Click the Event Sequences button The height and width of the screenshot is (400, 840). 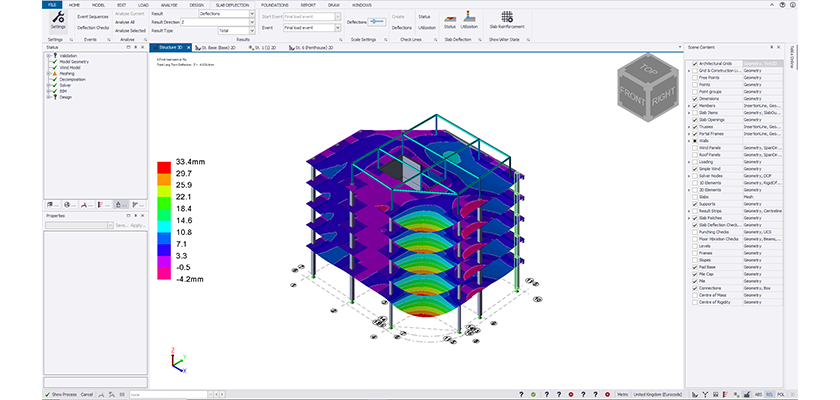94,16
